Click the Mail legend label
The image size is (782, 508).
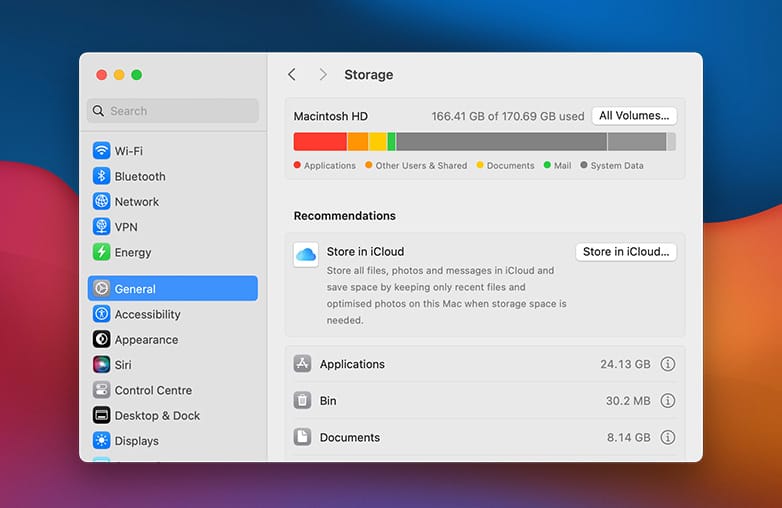pyautogui.click(x=563, y=166)
